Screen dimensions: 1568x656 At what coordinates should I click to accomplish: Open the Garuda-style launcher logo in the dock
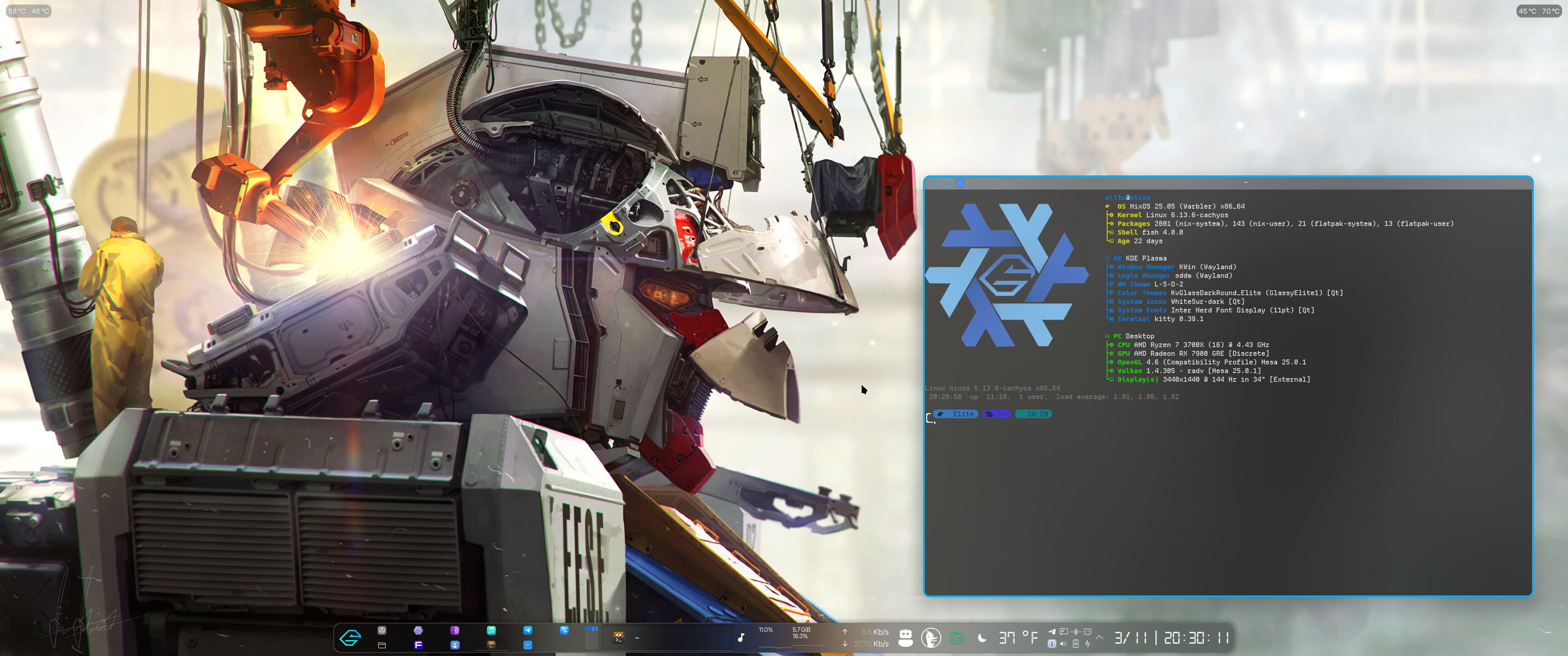(x=350, y=638)
